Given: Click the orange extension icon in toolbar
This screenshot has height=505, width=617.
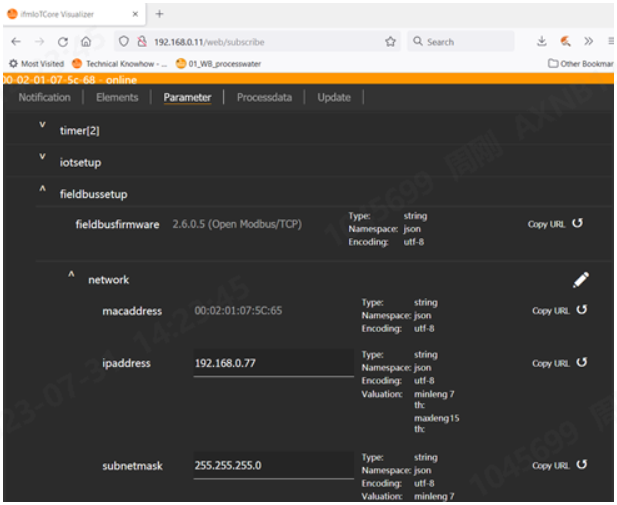Looking at the screenshot, I should click(565, 41).
